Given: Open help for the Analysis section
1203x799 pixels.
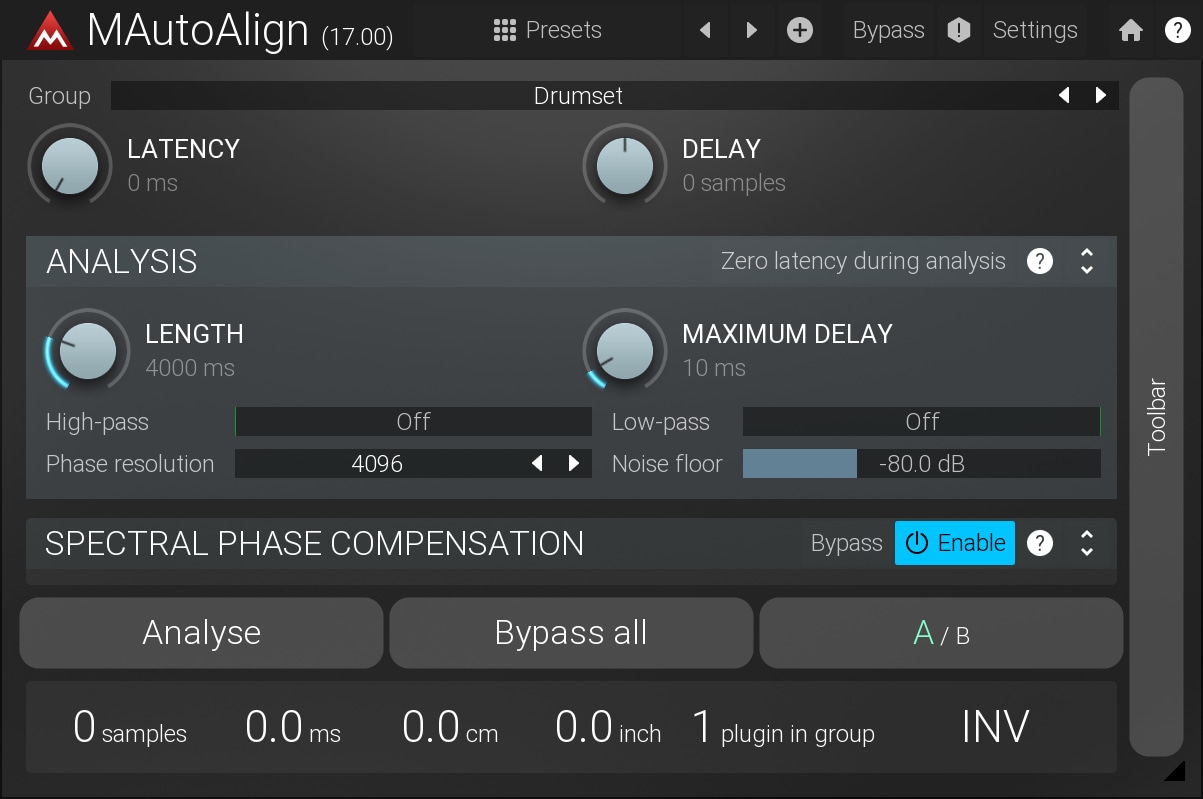Looking at the screenshot, I should 1040,262.
